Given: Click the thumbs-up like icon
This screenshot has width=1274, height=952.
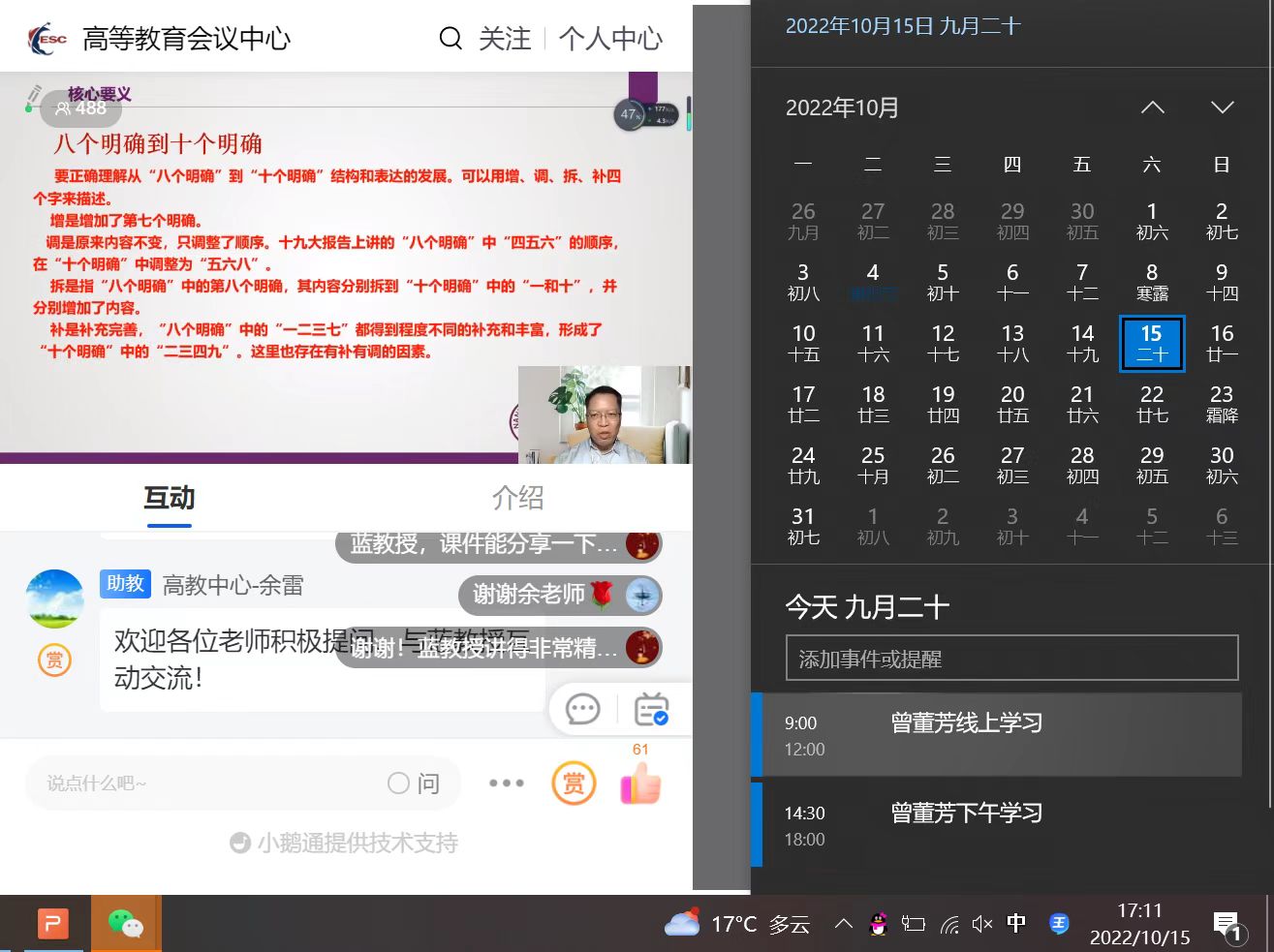Looking at the screenshot, I should point(640,784).
